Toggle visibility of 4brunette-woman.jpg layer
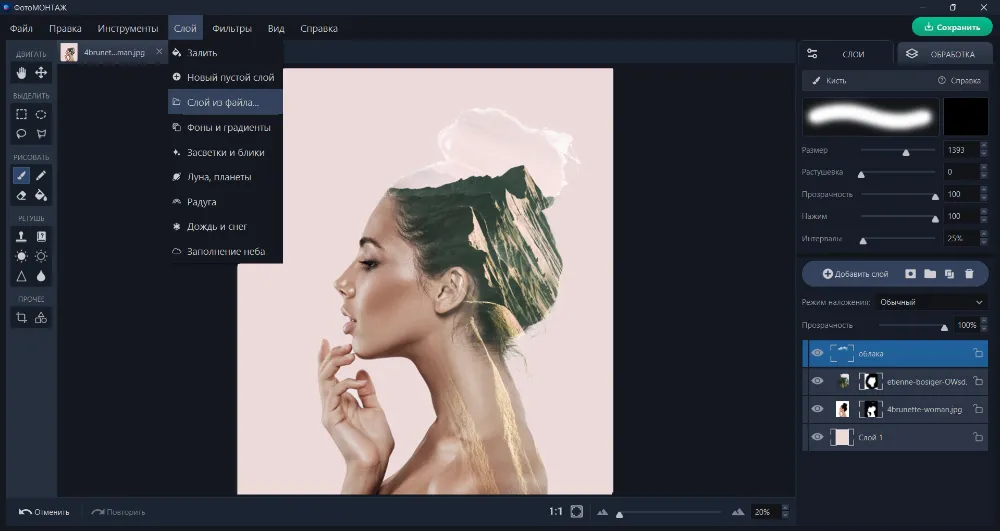Image resolution: width=1000 pixels, height=531 pixels. 817,409
